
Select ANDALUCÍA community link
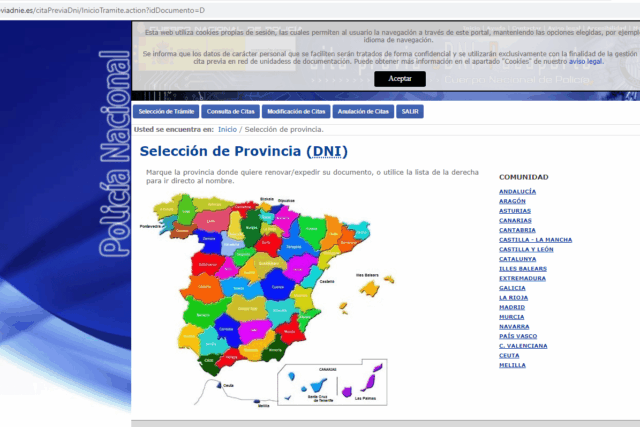tap(518, 191)
